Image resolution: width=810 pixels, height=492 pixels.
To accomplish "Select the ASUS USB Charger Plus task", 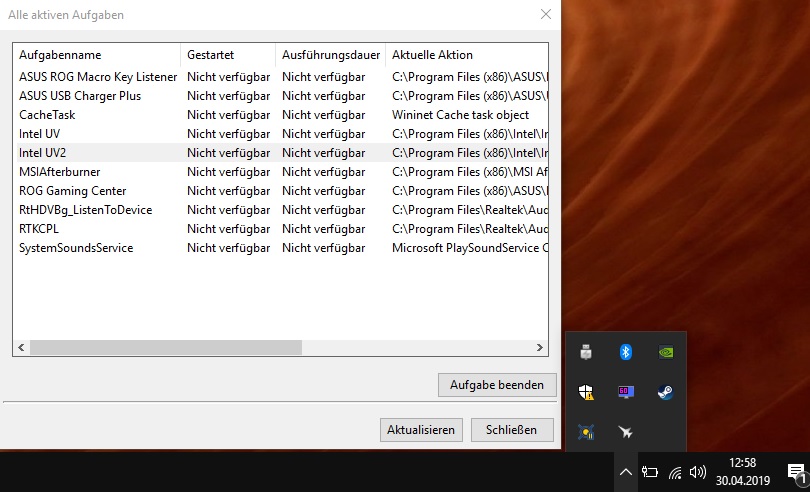I will click(80, 96).
